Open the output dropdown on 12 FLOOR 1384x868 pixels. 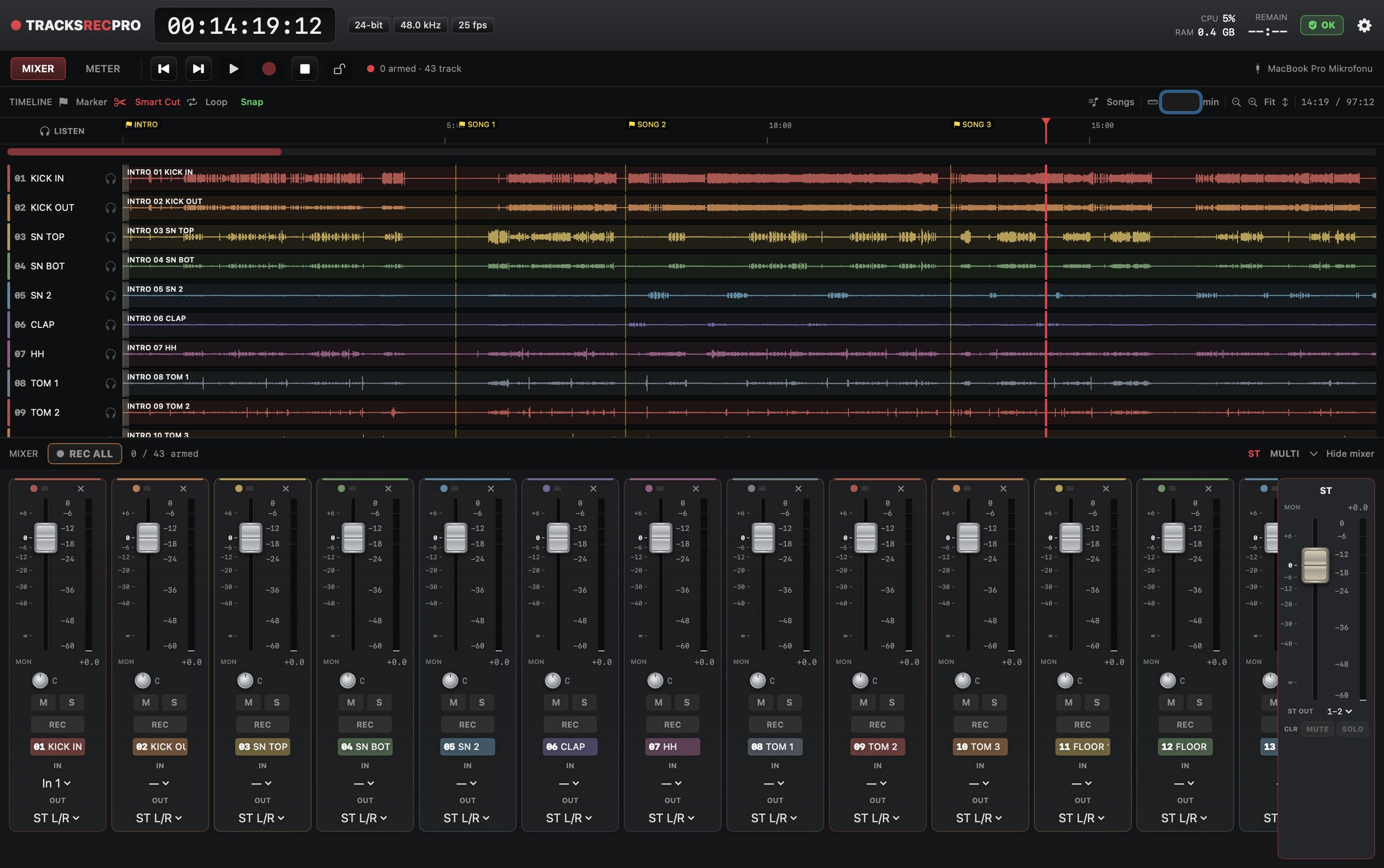(1184, 818)
